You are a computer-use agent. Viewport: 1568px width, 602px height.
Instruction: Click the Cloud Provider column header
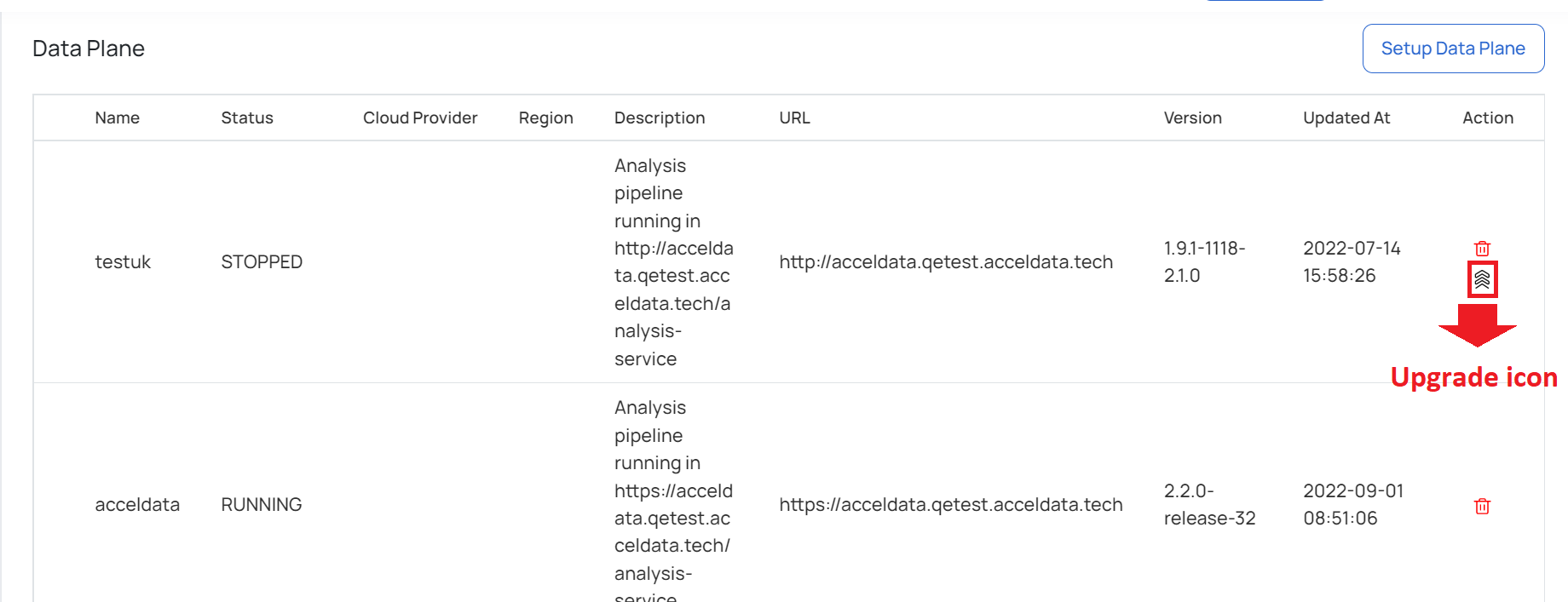coord(420,118)
